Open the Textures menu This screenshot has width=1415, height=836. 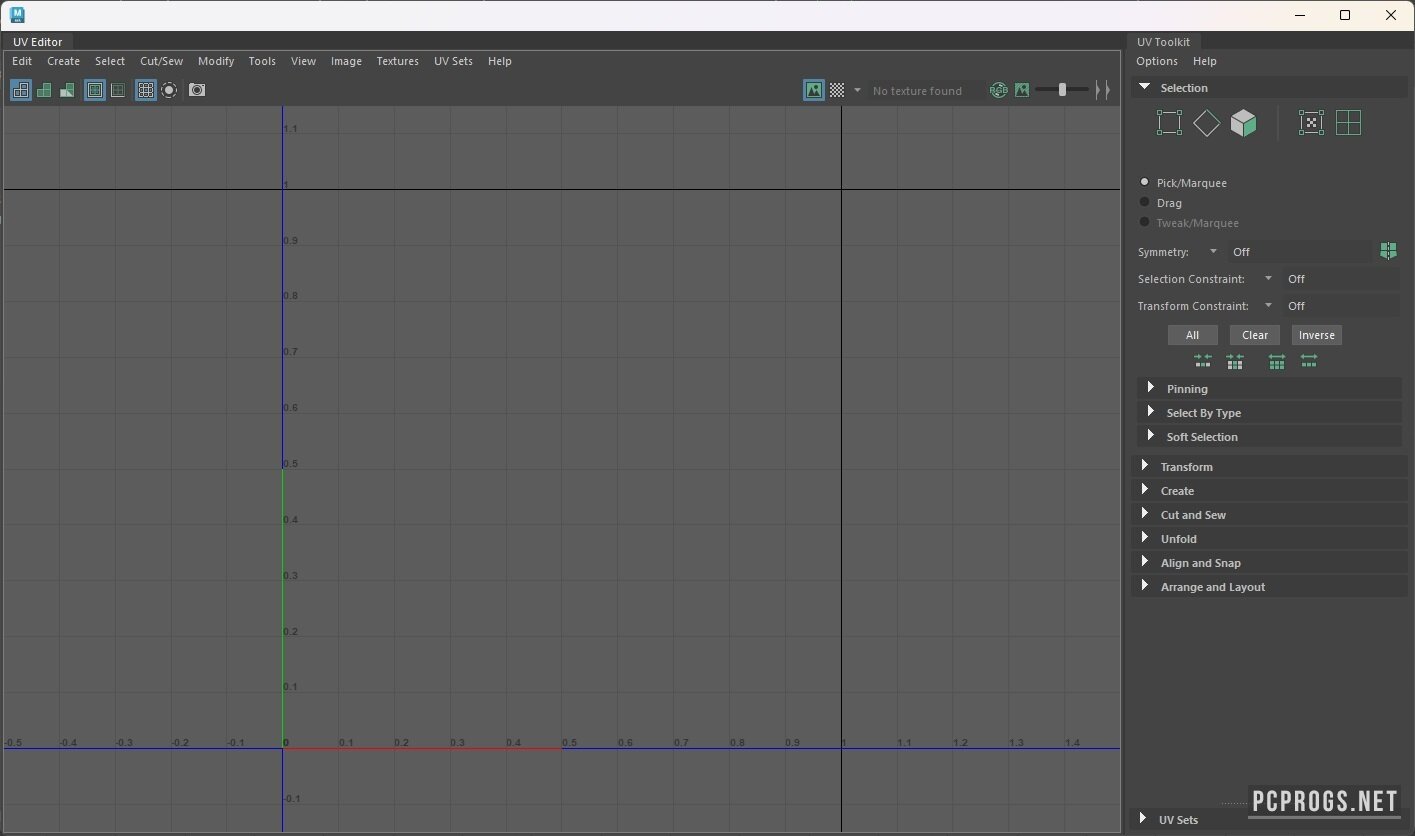(x=397, y=61)
